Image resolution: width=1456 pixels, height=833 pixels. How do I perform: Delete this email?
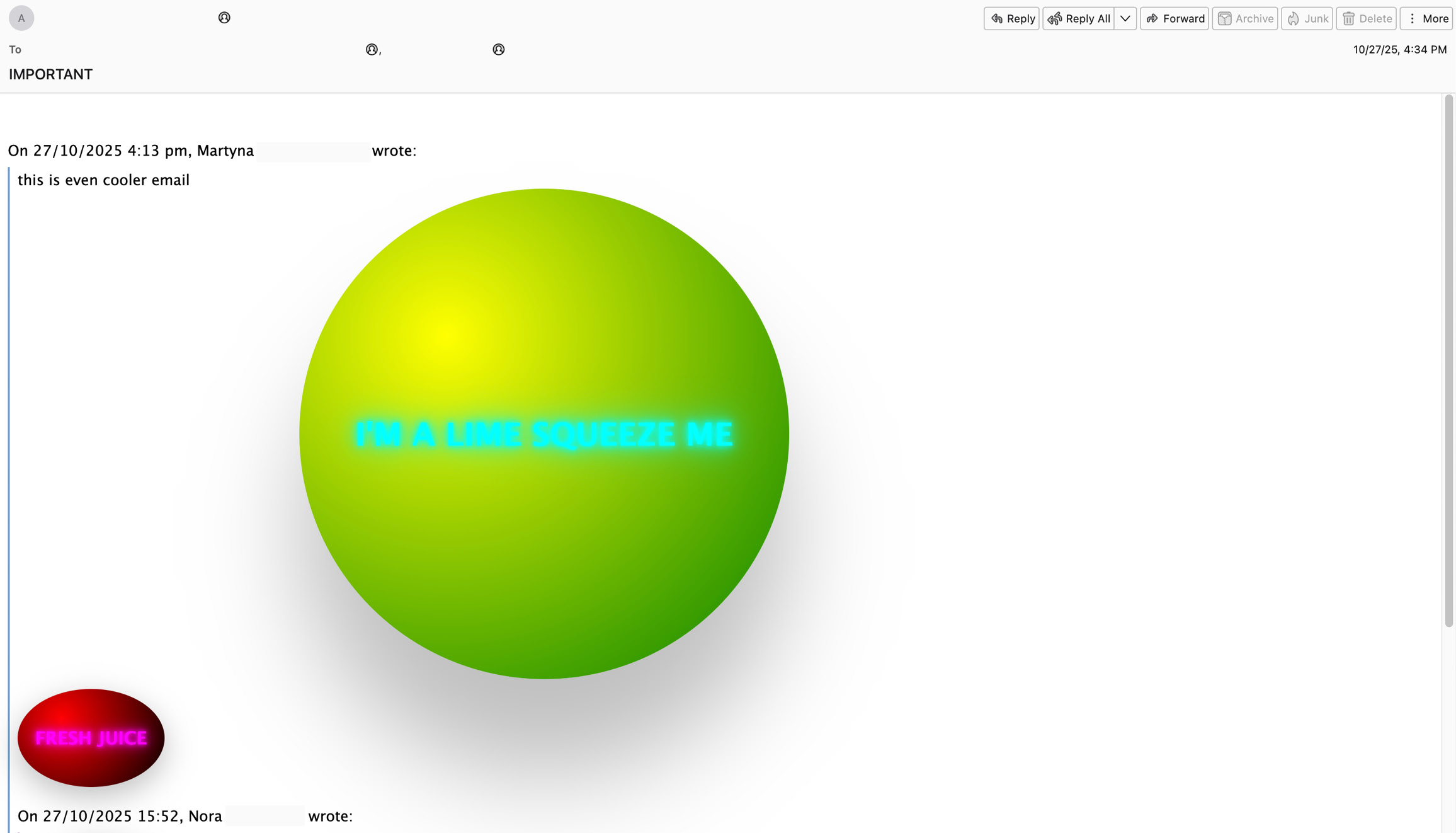(x=1366, y=18)
